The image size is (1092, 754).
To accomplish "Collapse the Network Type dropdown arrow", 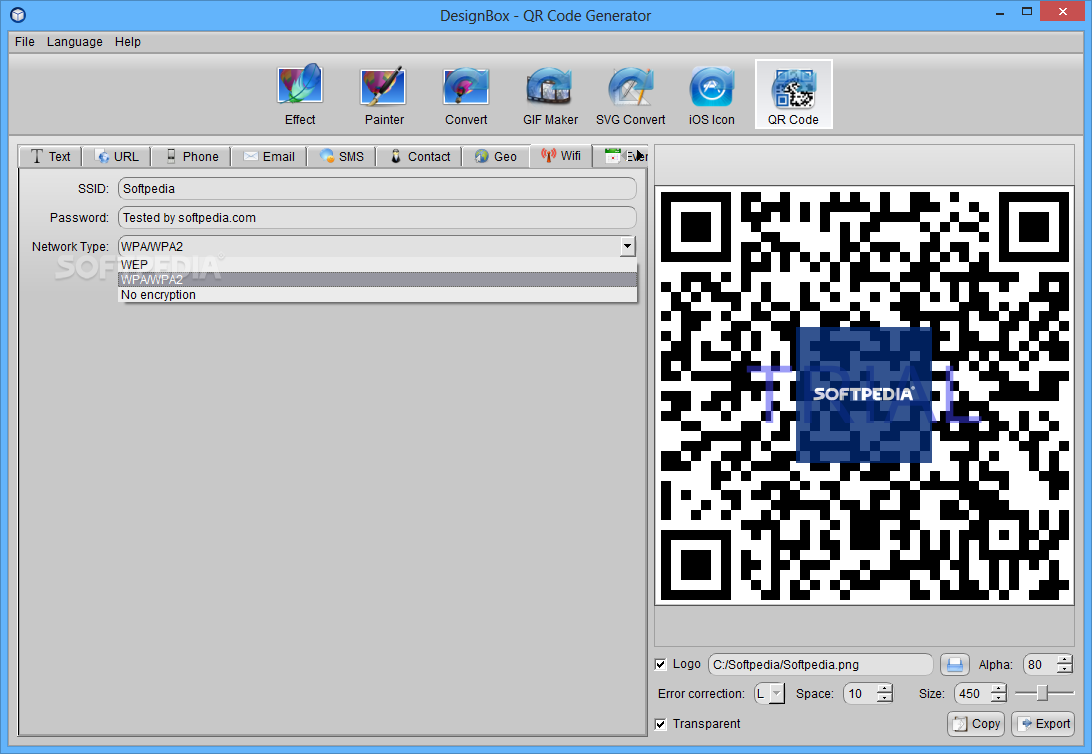I will coord(627,246).
